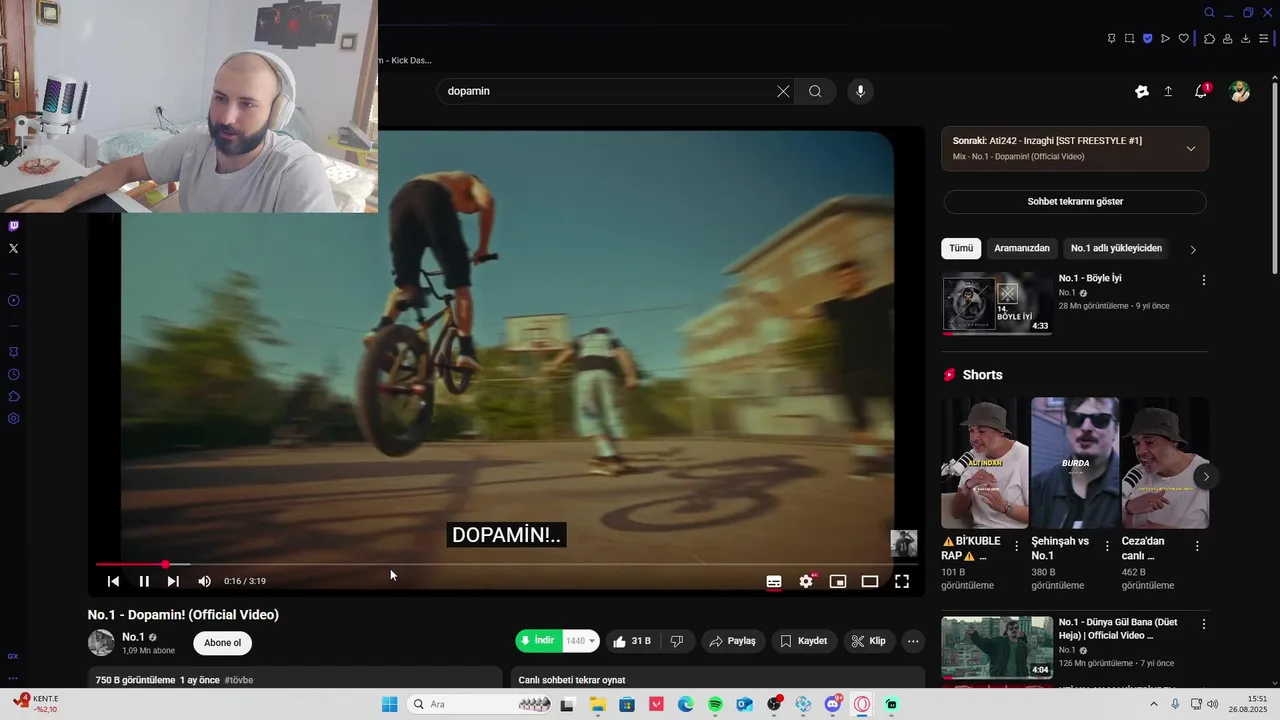Open the 'Bİ'KUBLE RAP' short

[x=985, y=463]
